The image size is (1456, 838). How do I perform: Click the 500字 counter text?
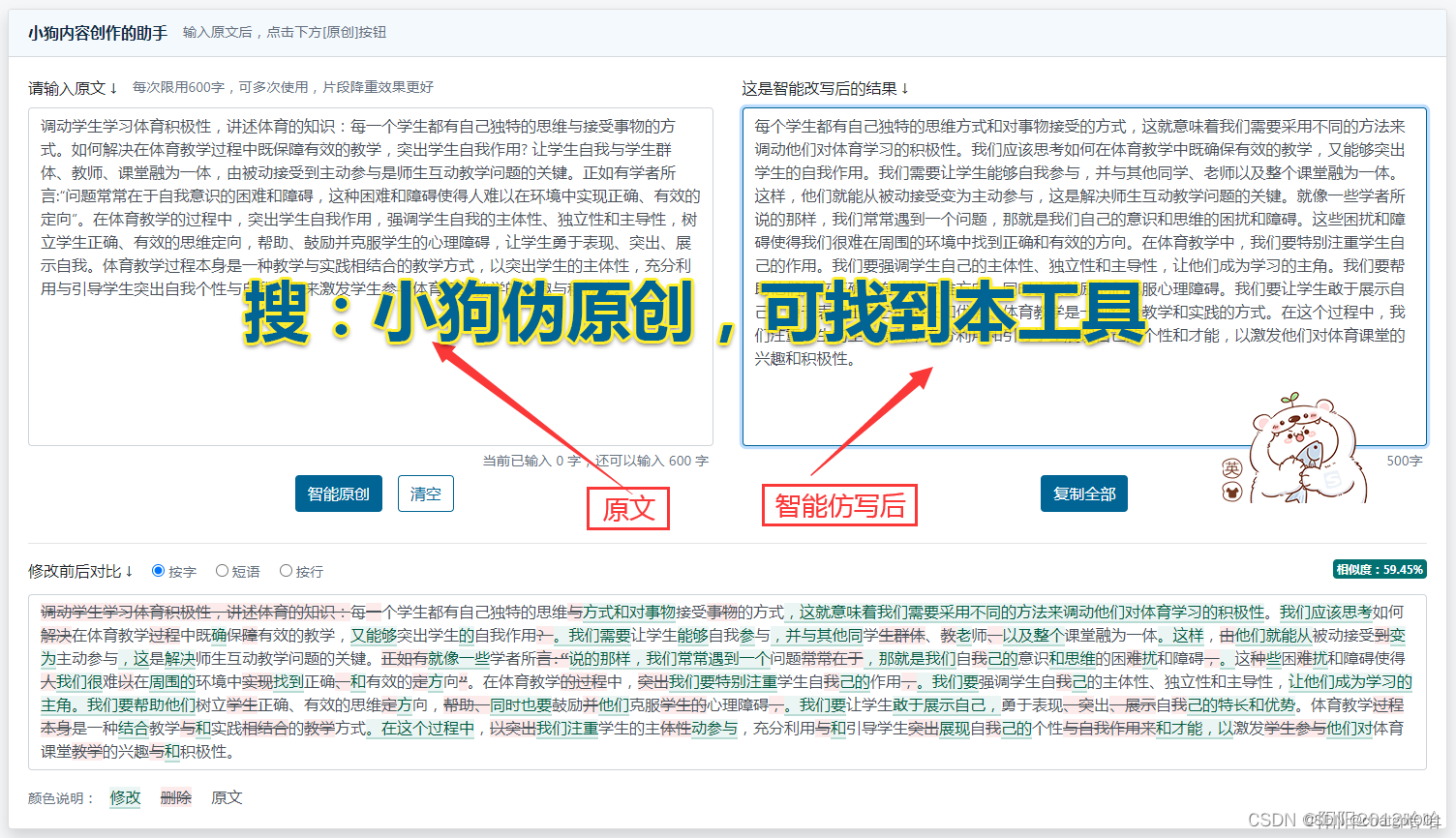pos(1405,461)
